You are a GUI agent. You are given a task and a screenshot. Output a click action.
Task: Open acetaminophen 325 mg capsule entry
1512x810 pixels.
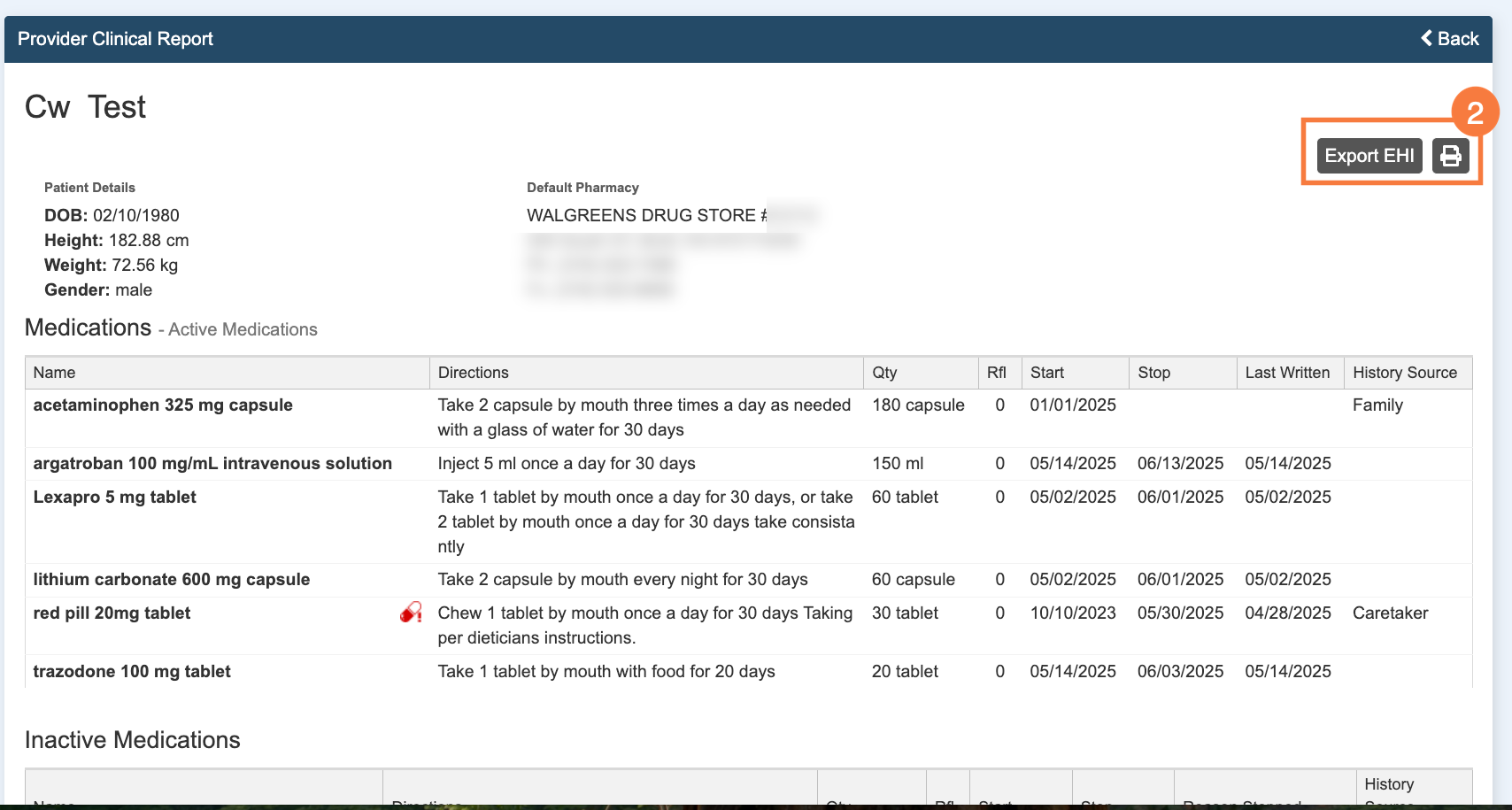coord(163,405)
